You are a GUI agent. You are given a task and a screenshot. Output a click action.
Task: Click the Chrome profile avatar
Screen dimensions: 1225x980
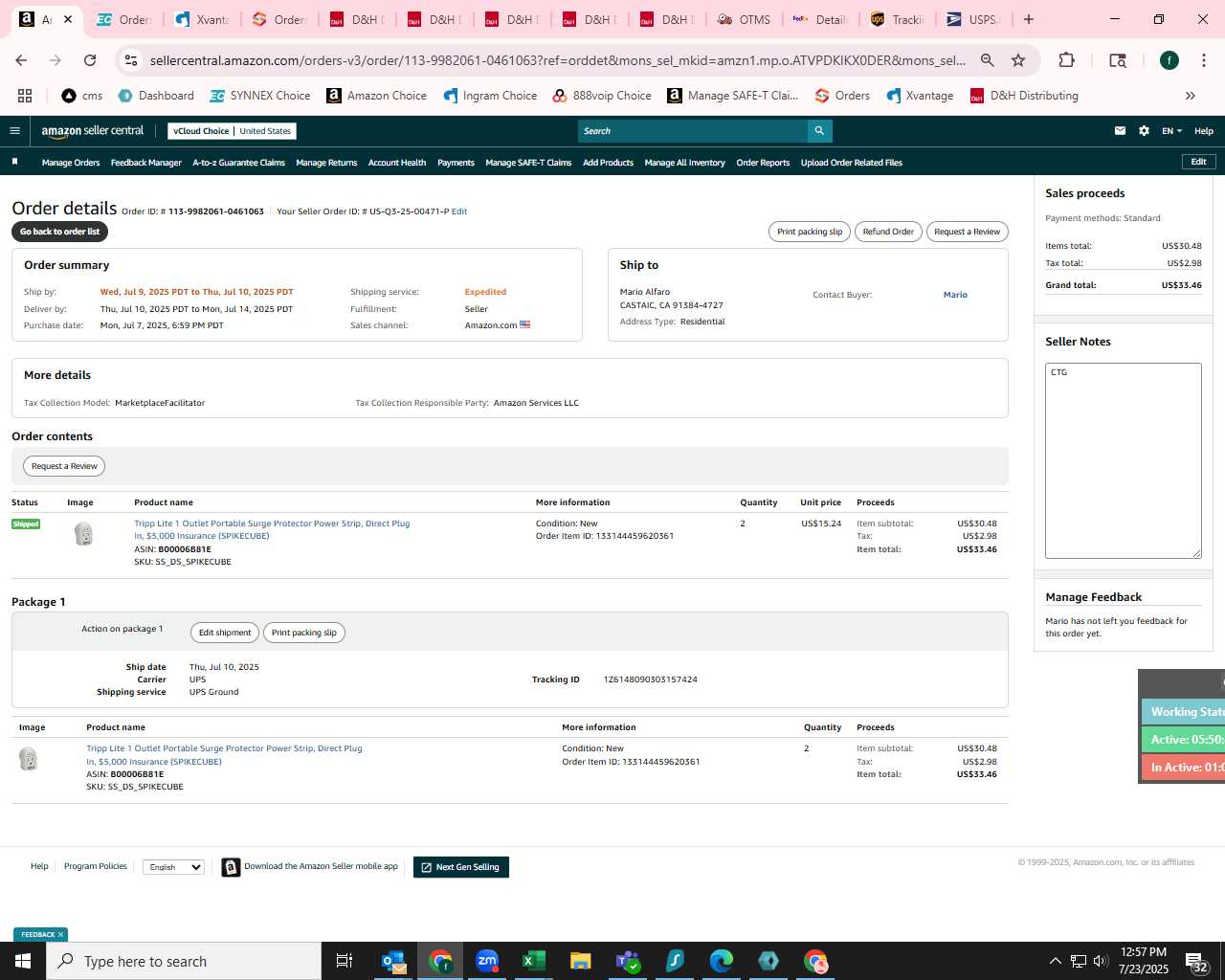tap(1169, 60)
